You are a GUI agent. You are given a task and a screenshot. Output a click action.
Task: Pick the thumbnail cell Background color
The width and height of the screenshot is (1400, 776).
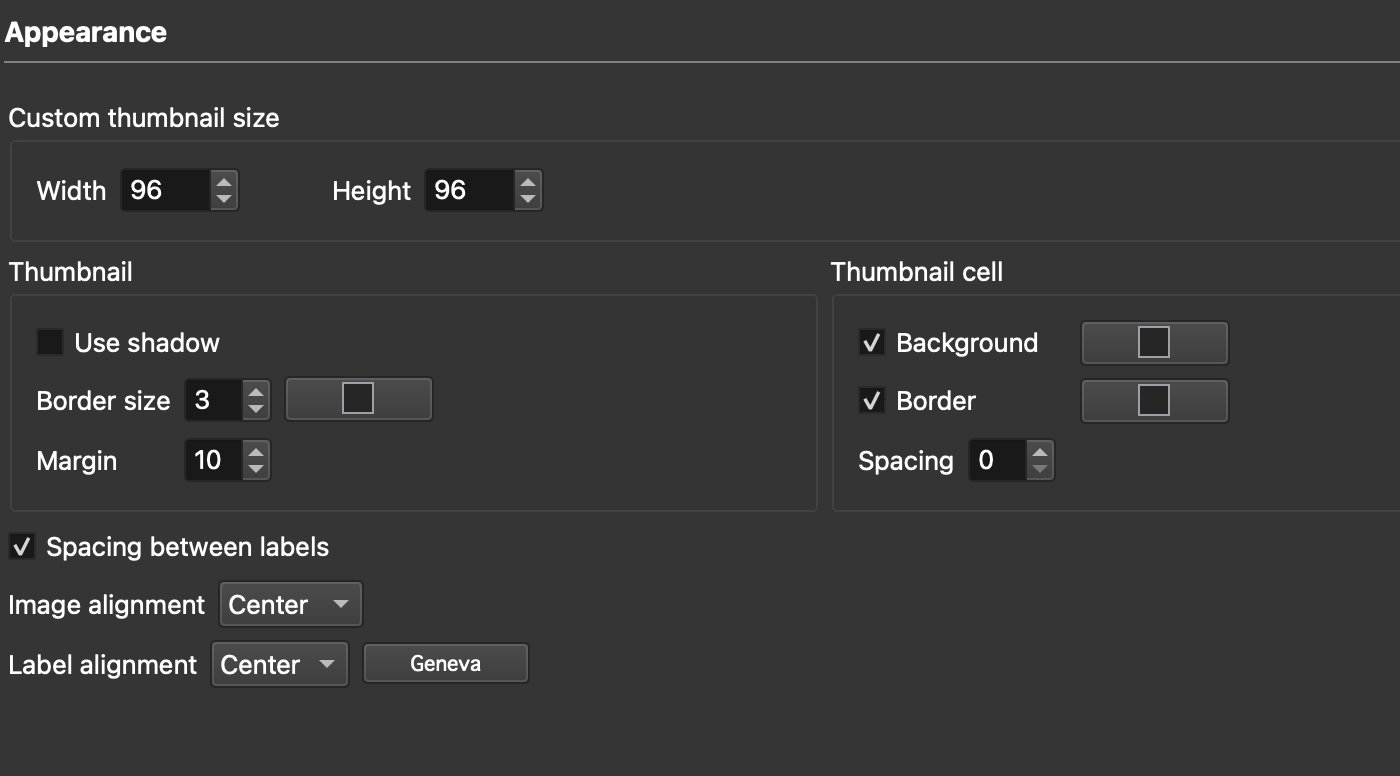1155,342
